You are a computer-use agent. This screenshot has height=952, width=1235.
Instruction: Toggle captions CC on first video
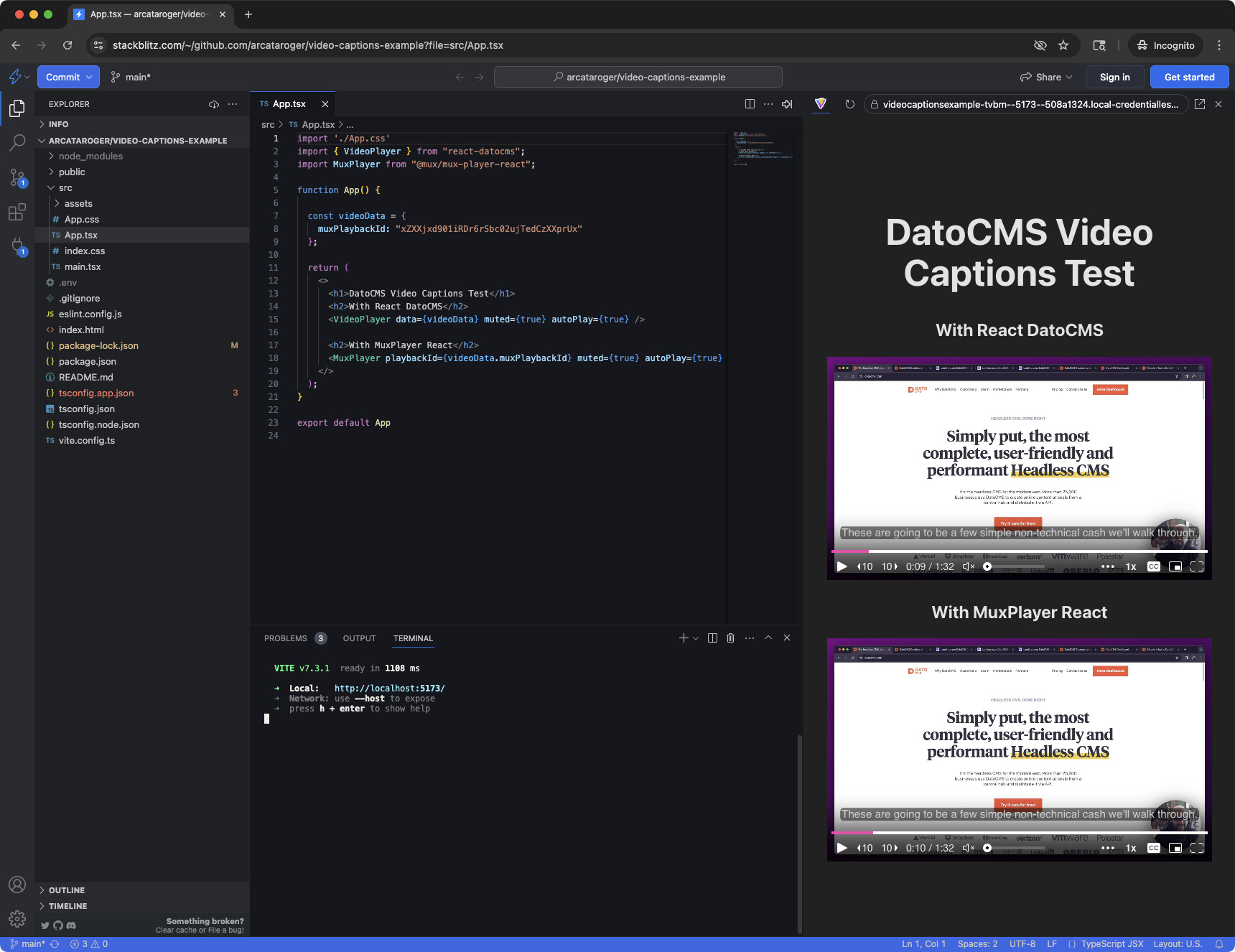(x=1153, y=566)
